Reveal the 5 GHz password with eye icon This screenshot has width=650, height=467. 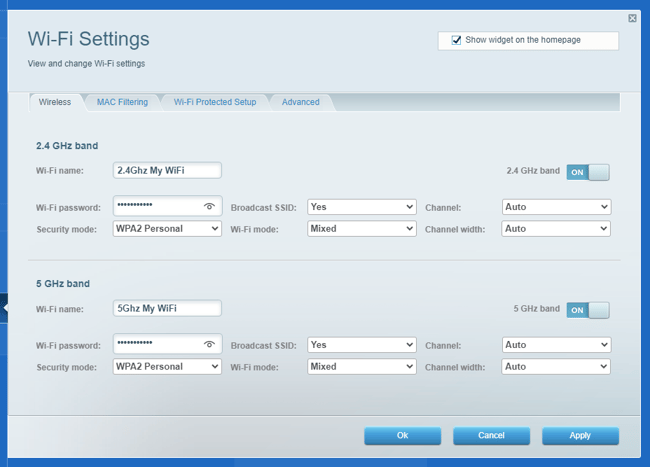click(x=209, y=344)
